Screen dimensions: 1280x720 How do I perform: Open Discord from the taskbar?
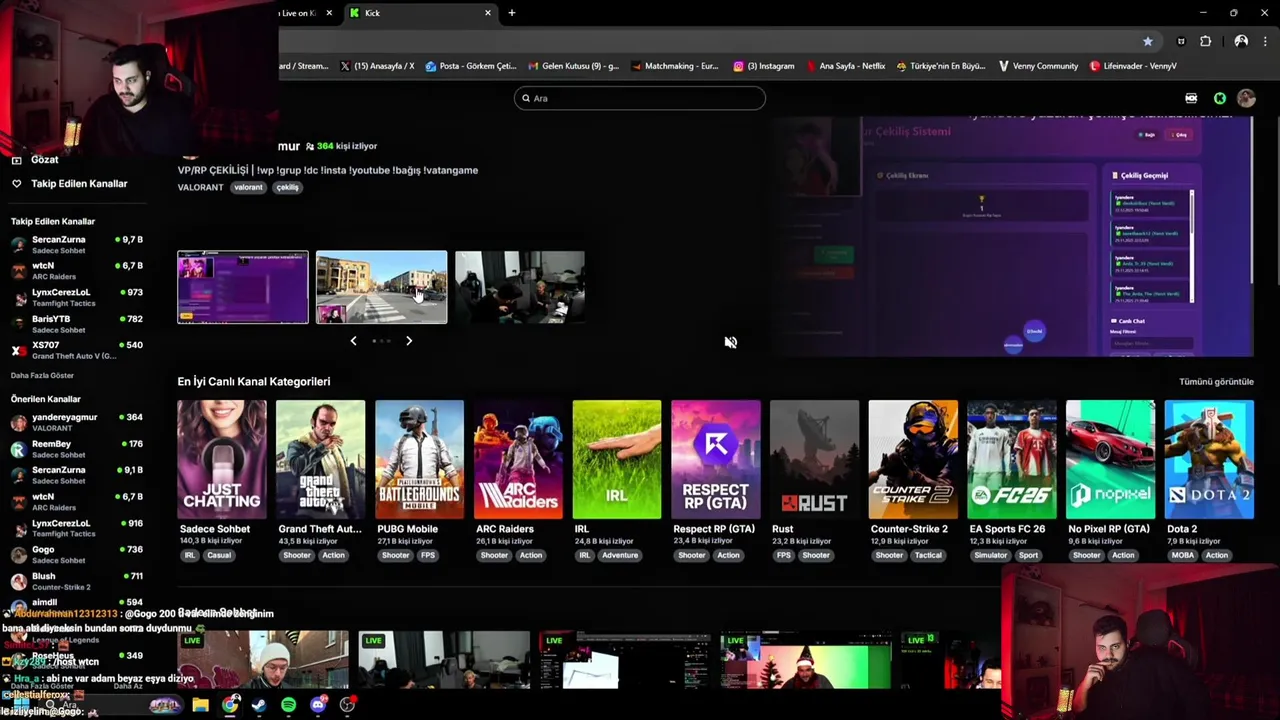[x=318, y=705]
